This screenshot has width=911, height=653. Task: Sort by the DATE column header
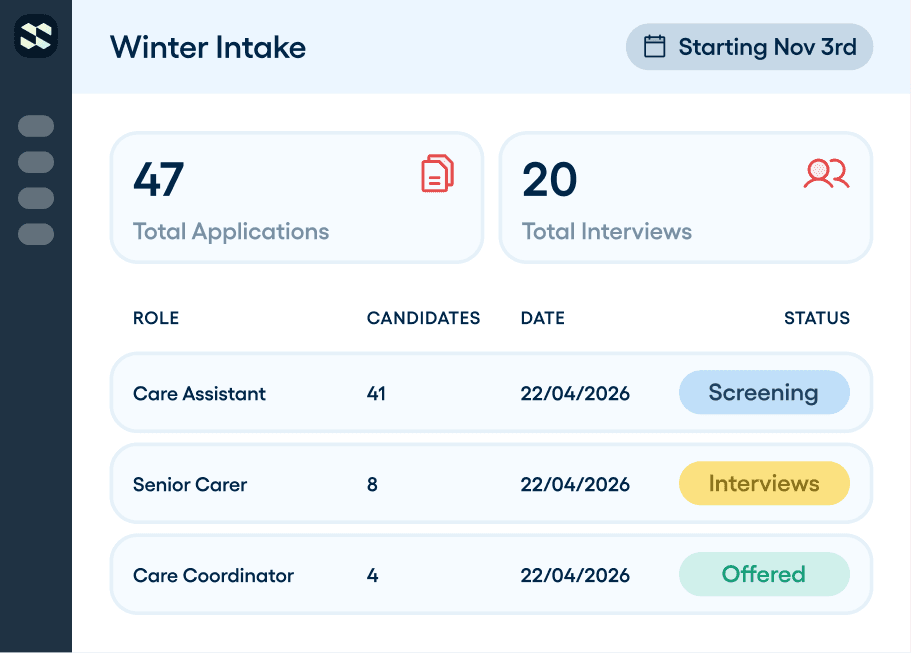[543, 318]
